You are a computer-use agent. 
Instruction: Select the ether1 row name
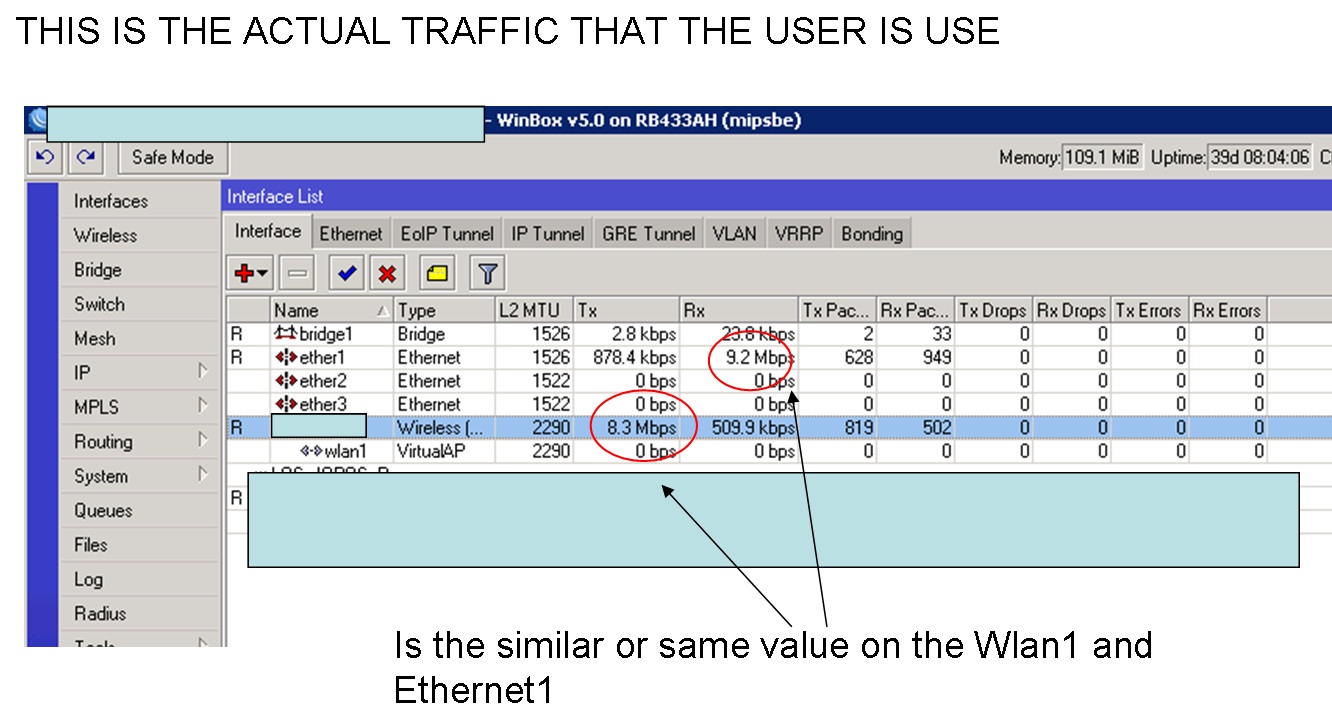tap(324, 358)
